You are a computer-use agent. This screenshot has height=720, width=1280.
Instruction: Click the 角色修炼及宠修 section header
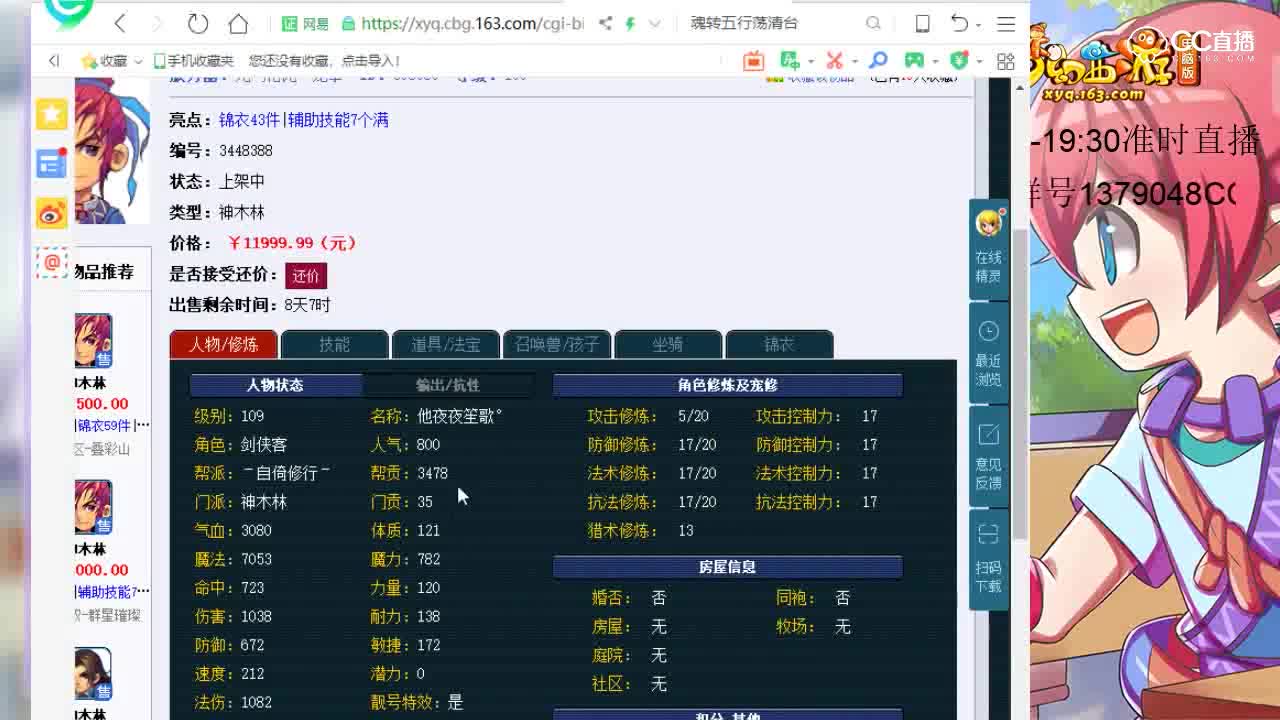(728, 385)
